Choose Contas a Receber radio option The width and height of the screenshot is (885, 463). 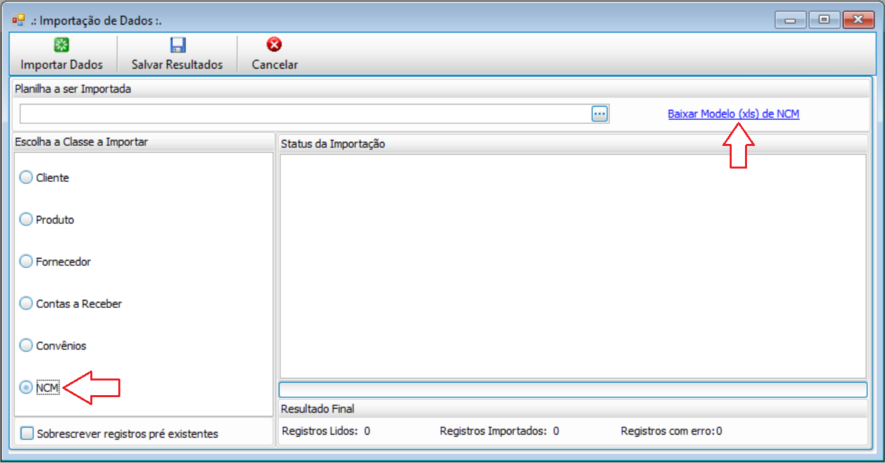pos(26,303)
